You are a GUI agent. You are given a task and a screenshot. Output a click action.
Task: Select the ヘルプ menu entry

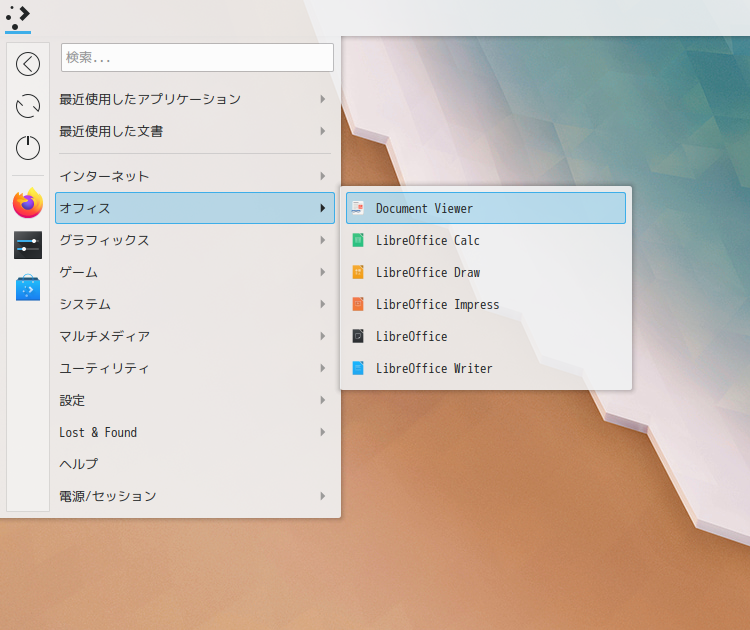click(x=195, y=464)
